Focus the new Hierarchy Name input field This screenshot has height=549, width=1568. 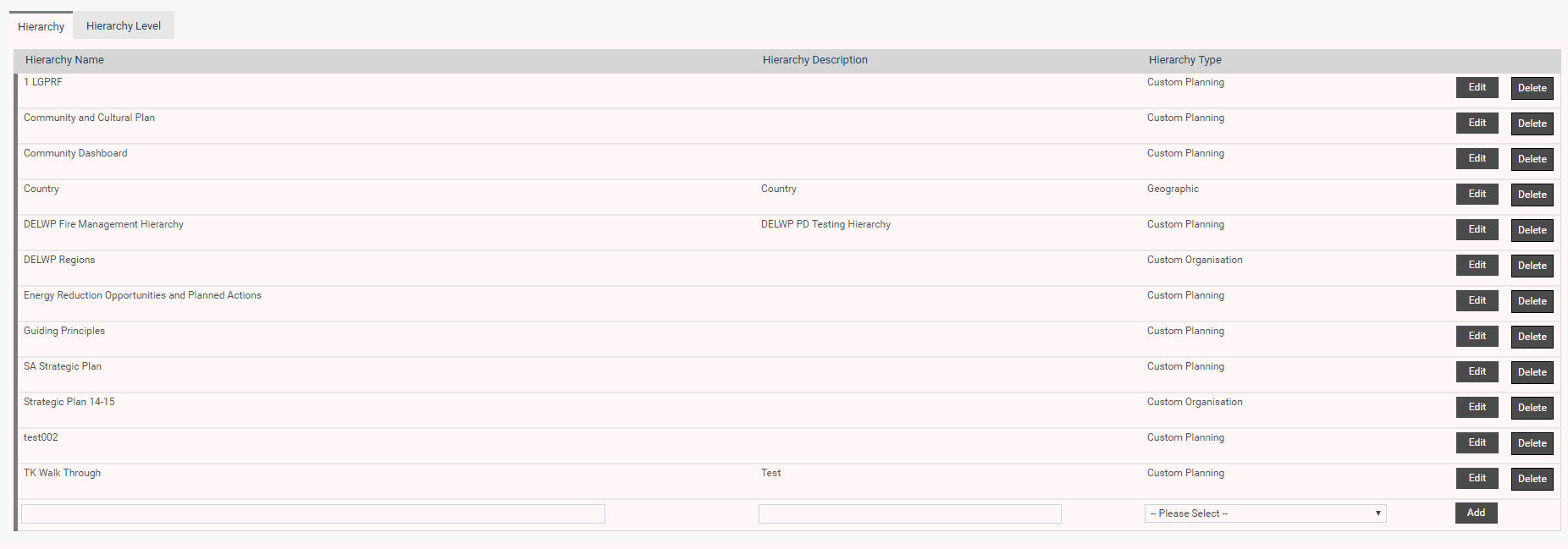tap(313, 513)
